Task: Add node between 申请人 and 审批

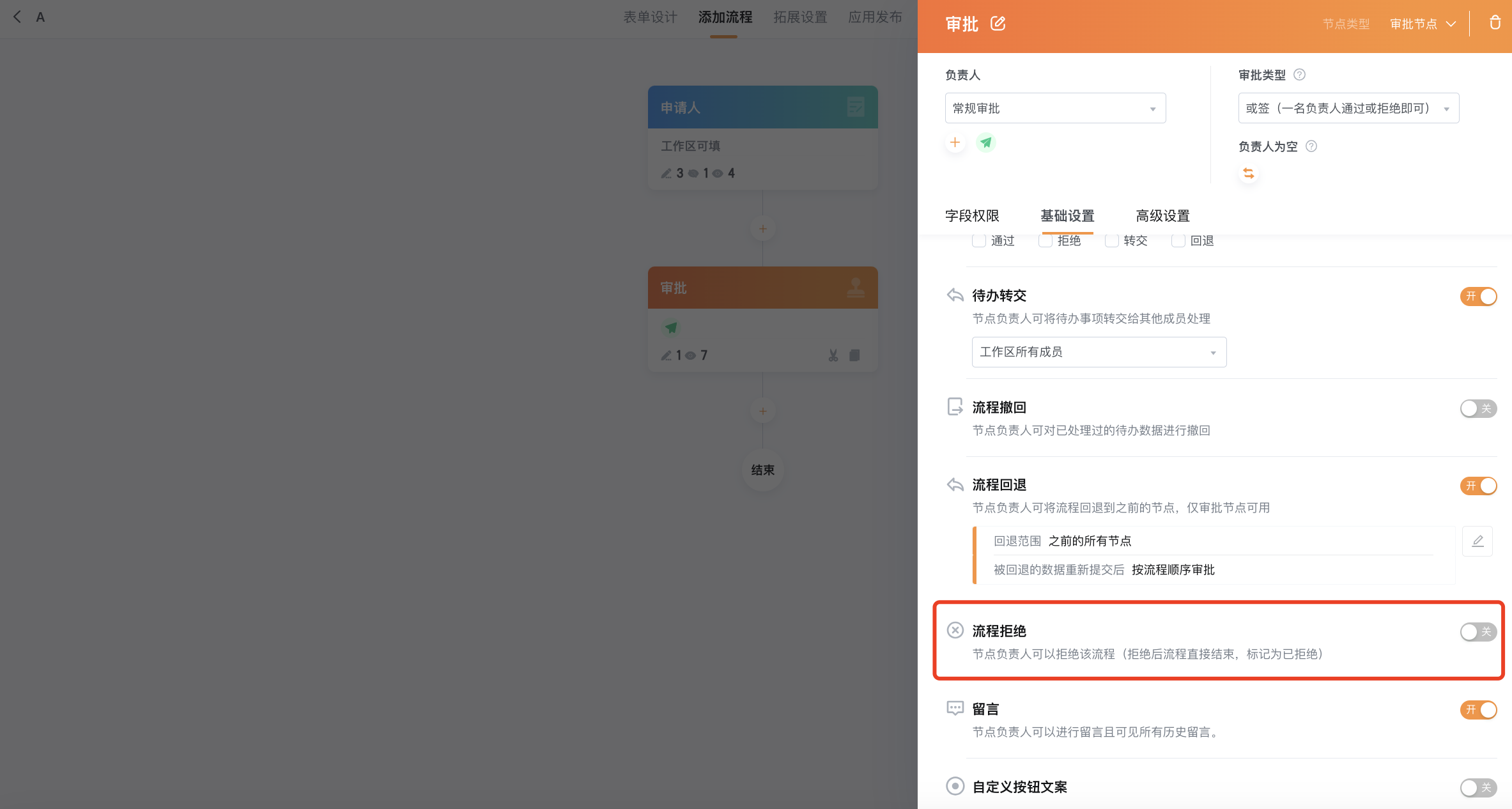Action: [x=762, y=229]
